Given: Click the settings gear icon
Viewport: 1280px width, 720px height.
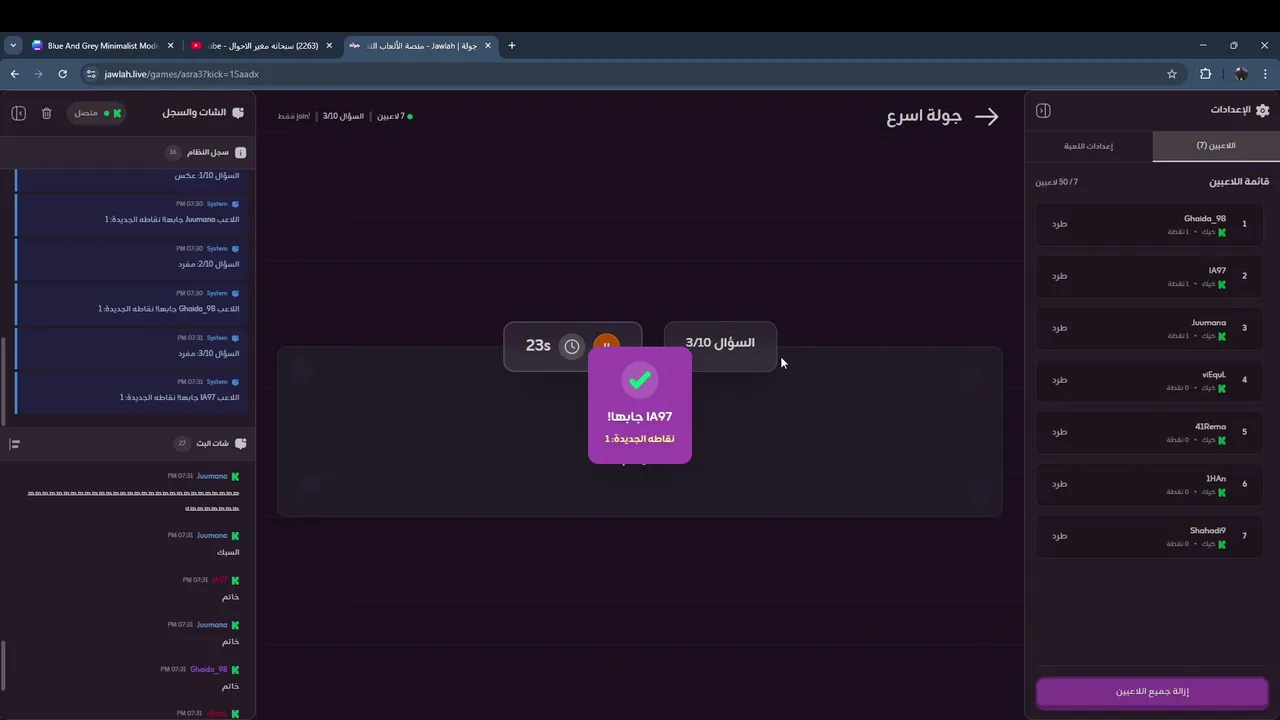Looking at the screenshot, I should pyautogui.click(x=1263, y=110).
